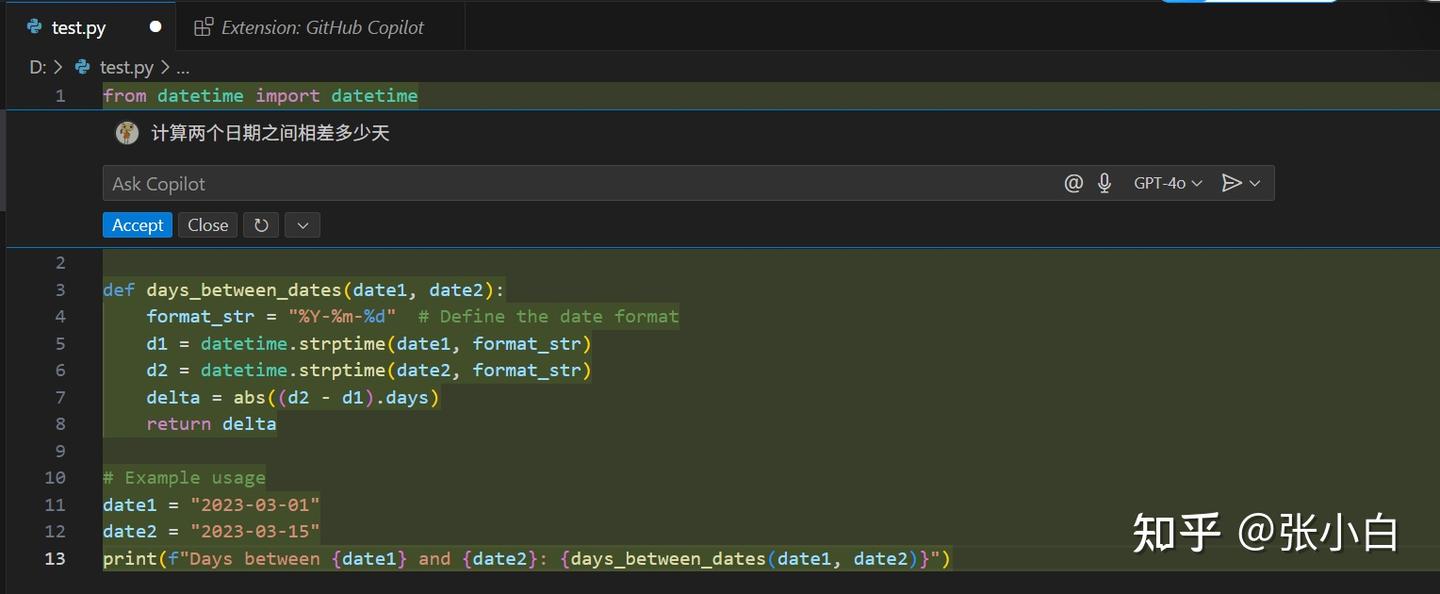This screenshot has height=594, width=1440.
Task: Expand the send options chevron
Action: point(1255,183)
